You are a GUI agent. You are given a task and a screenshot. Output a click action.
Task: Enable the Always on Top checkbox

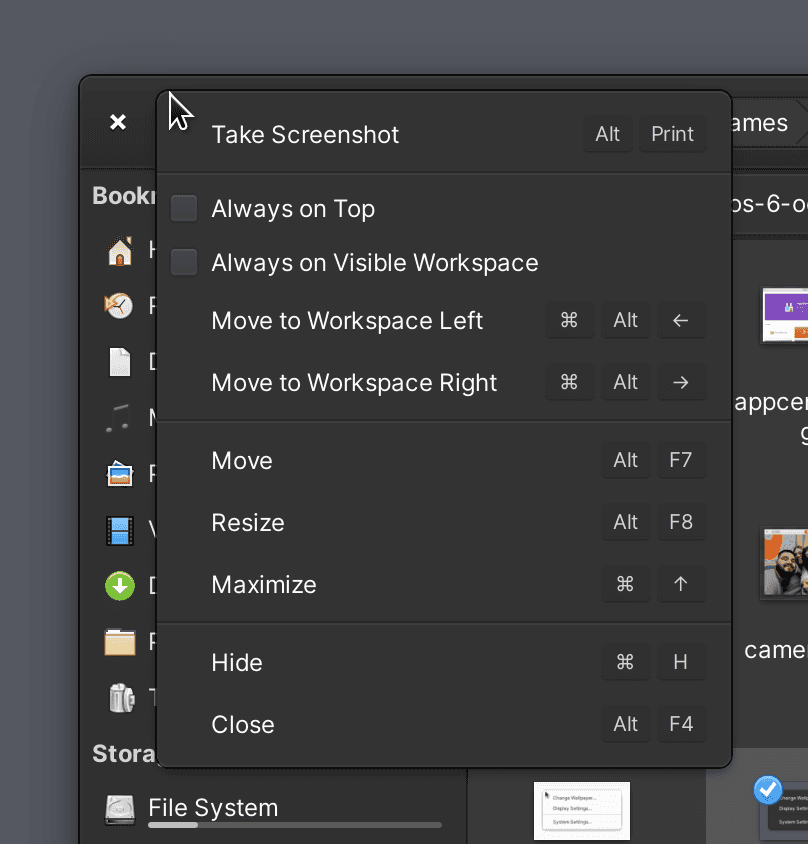tap(184, 208)
